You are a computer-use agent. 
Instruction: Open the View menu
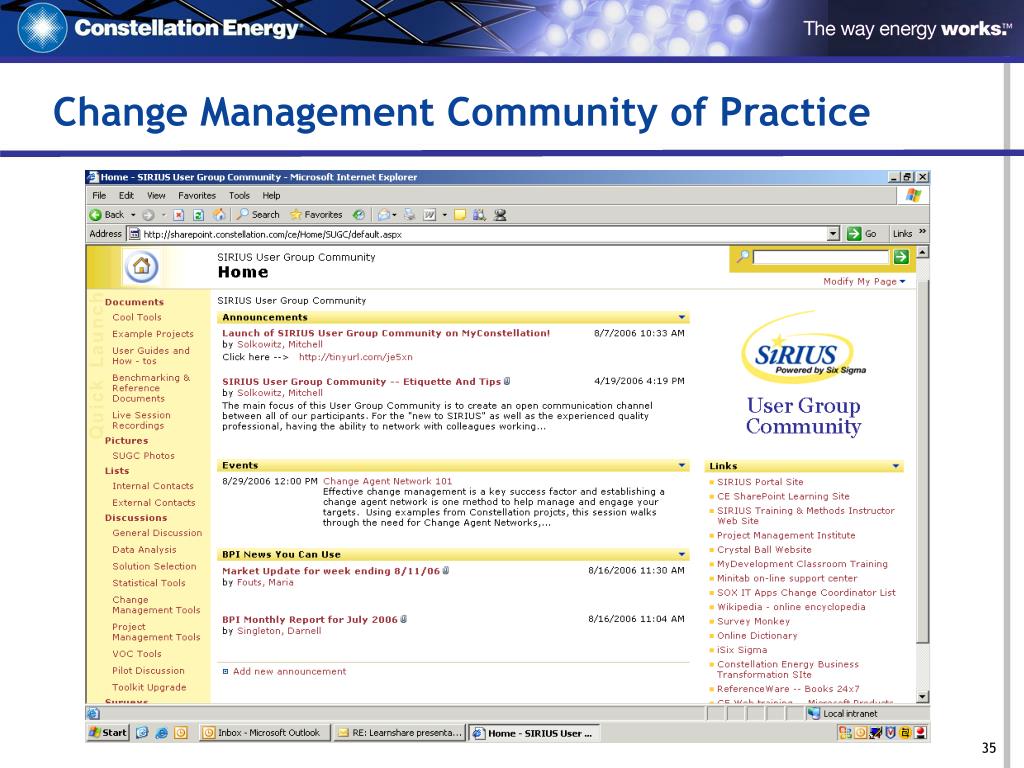156,195
